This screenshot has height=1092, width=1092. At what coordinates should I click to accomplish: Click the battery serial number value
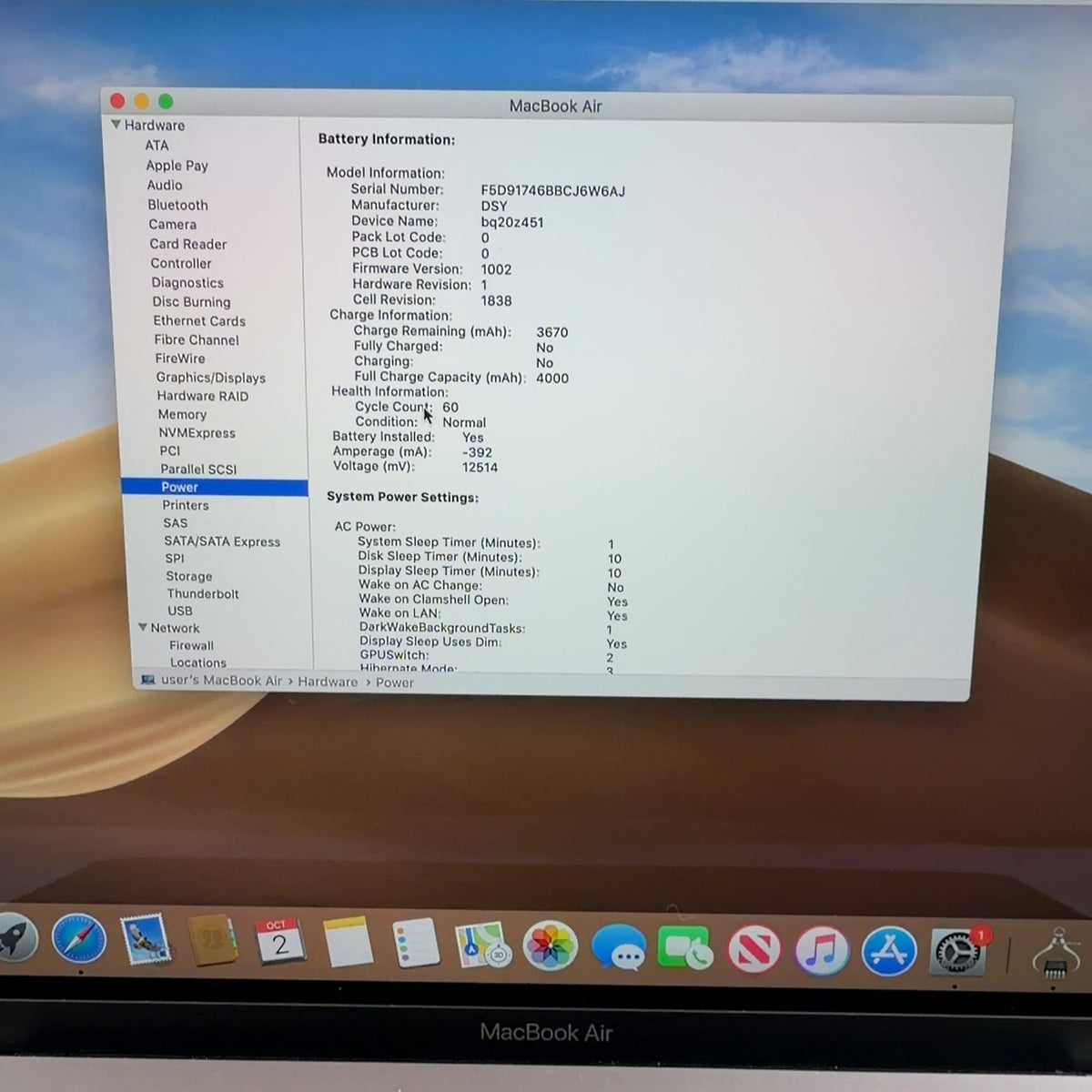552,191
